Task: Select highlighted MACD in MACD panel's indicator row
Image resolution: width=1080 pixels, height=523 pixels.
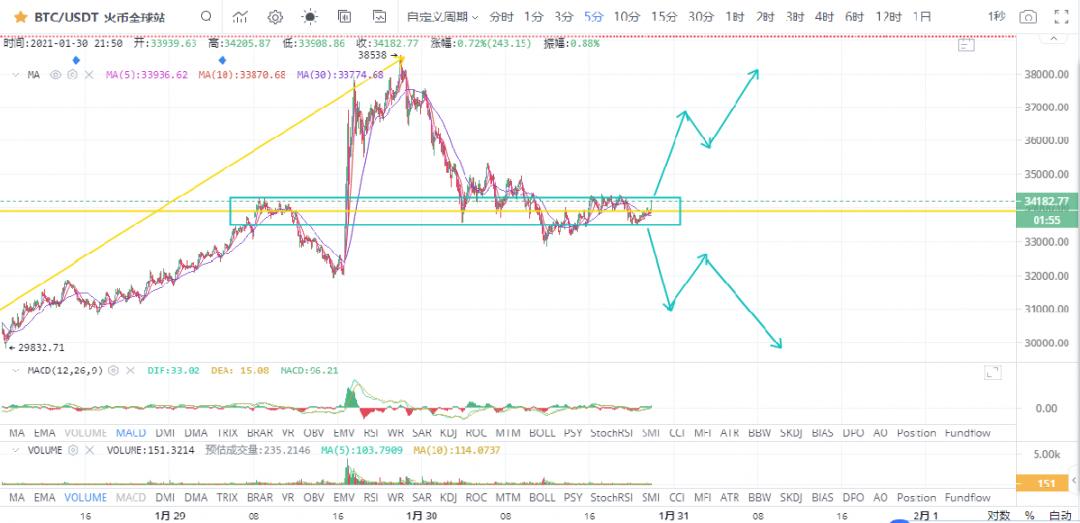Action: [131, 433]
